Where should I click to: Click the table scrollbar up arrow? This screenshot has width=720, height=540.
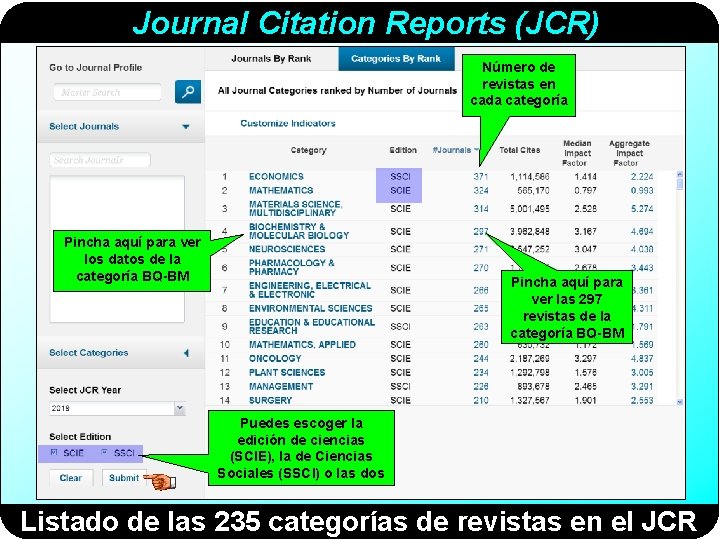tap(680, 174)
